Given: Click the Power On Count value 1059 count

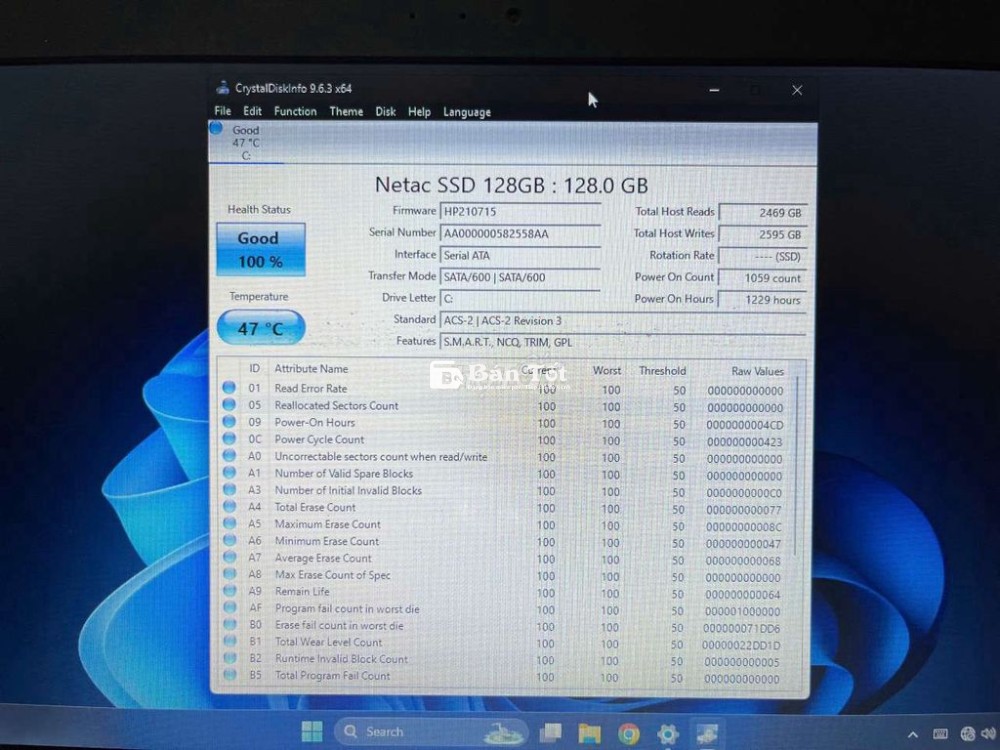Looking at the screenshot, I should (762, 278).
